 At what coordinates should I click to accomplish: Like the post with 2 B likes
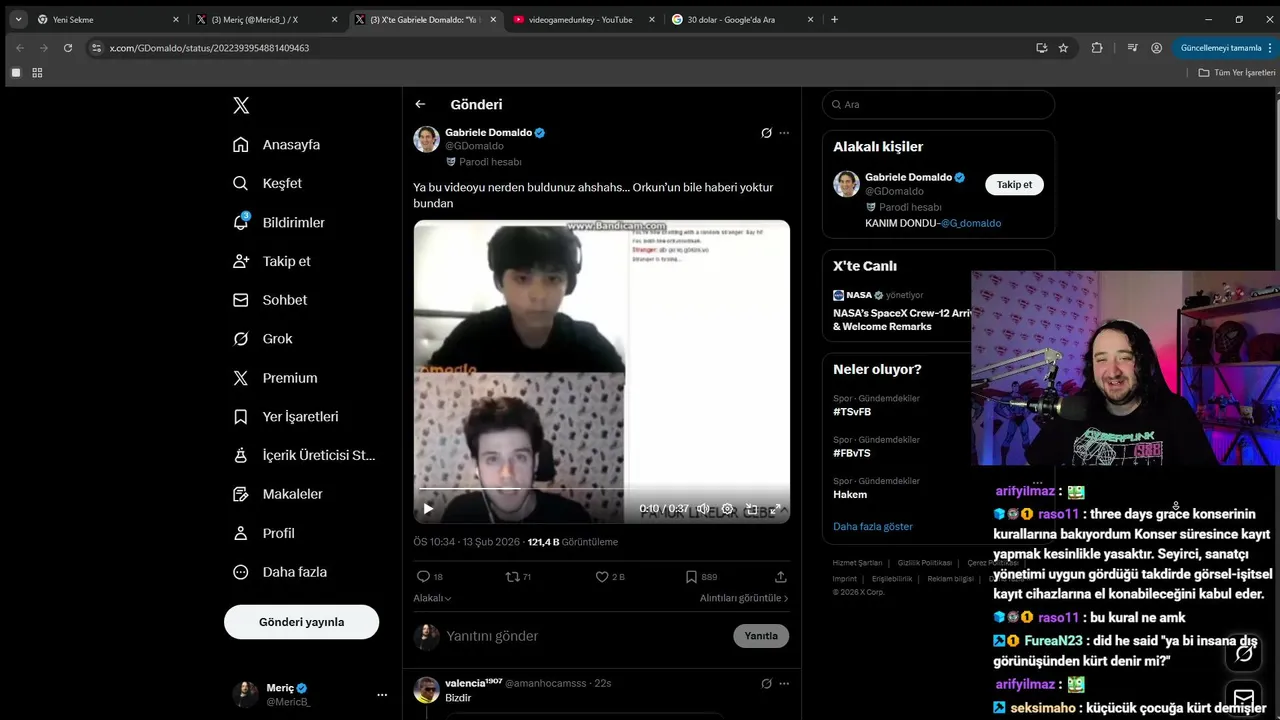pos(610,577)
